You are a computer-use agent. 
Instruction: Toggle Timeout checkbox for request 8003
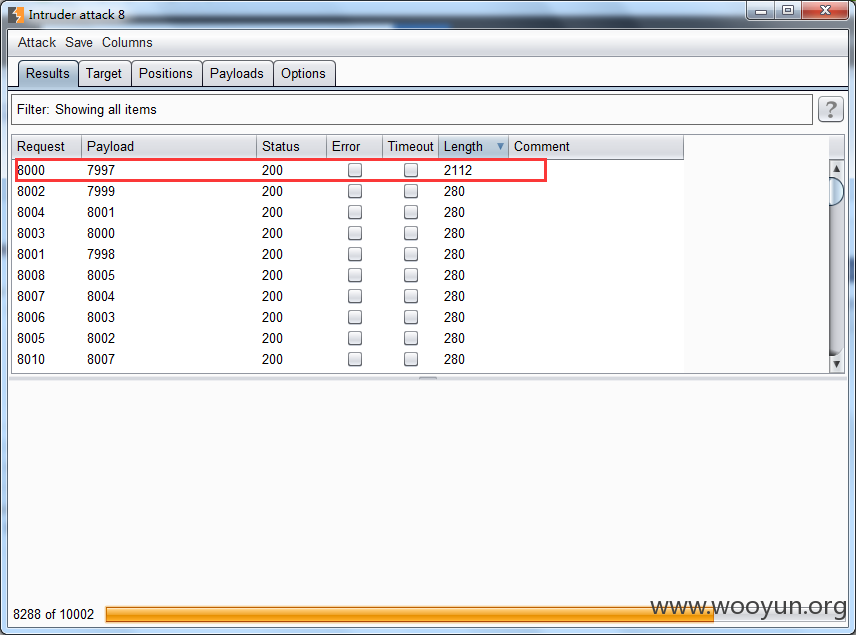point(411,233)
